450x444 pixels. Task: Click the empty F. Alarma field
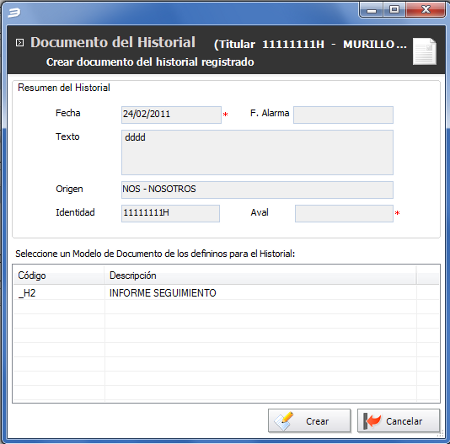tap(343, 115)
